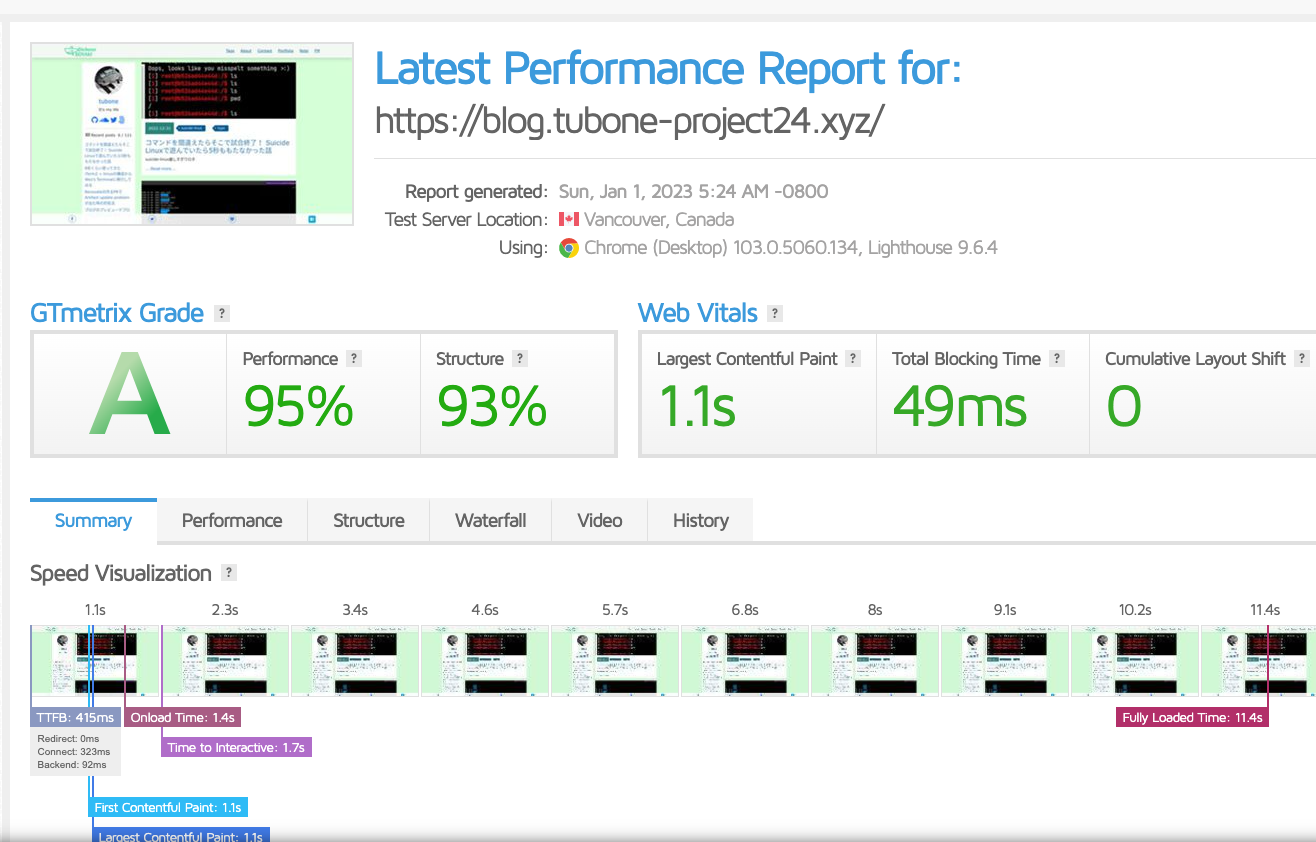Click the Chrome browser icon
Viewport: 1316px width, 842px height.
pos(568,248)
